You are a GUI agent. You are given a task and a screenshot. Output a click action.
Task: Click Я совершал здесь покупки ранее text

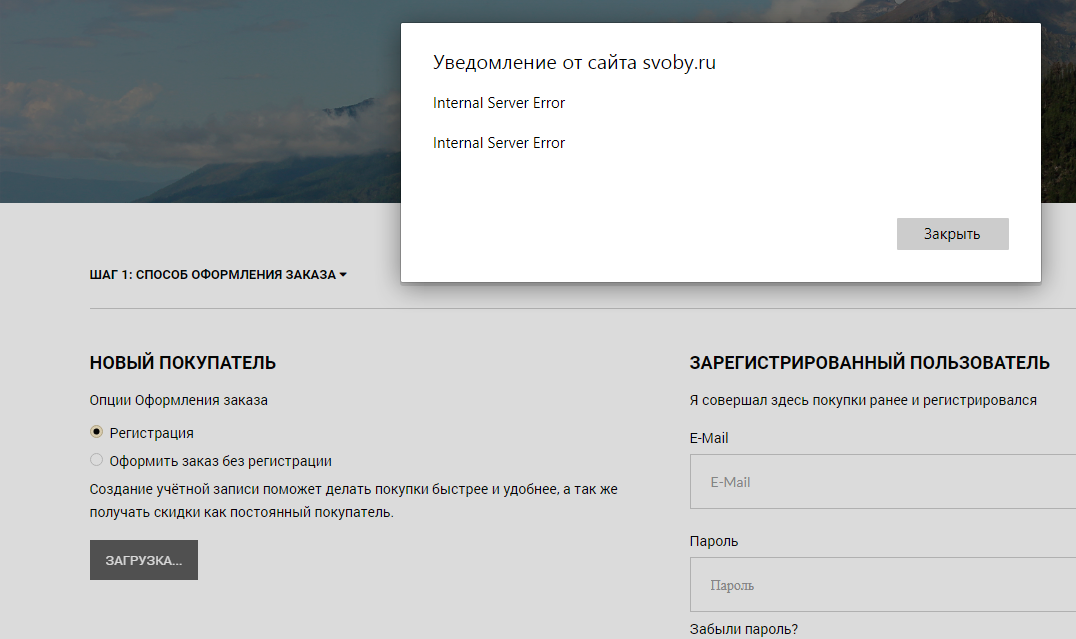tap(862, 400)
